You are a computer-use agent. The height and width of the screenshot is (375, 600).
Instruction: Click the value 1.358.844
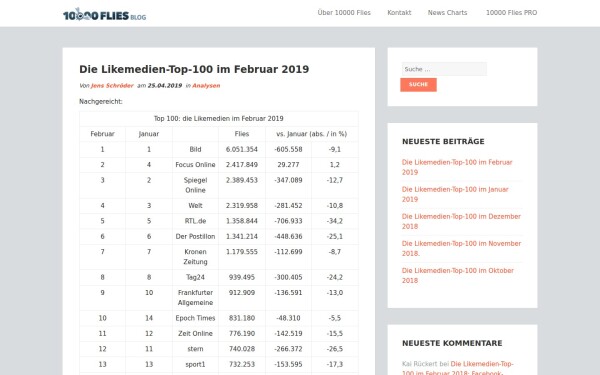(242, 221)
